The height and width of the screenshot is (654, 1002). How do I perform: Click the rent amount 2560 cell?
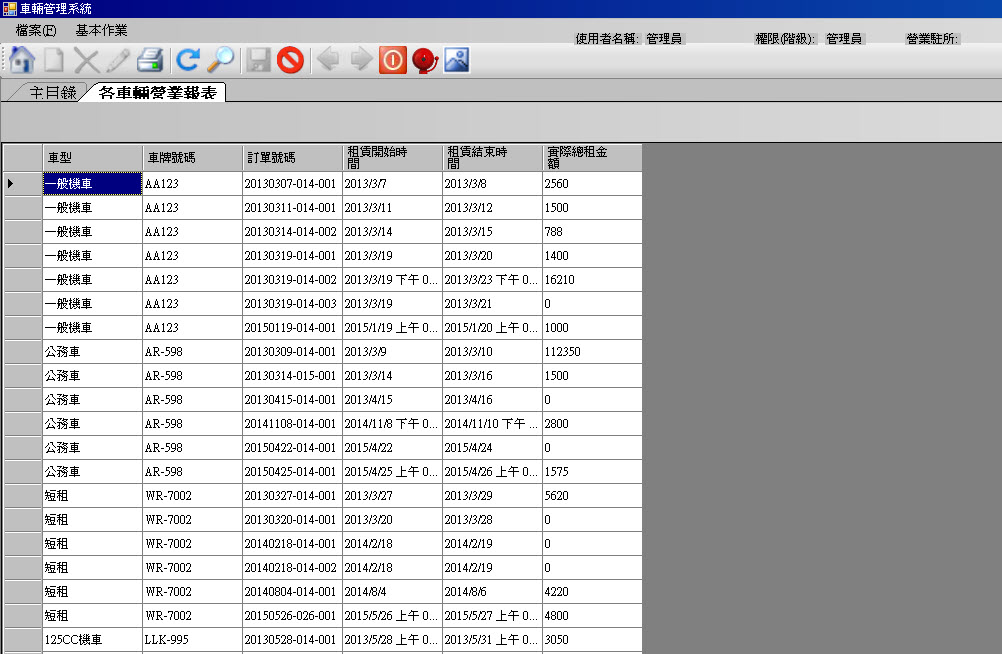592,183
